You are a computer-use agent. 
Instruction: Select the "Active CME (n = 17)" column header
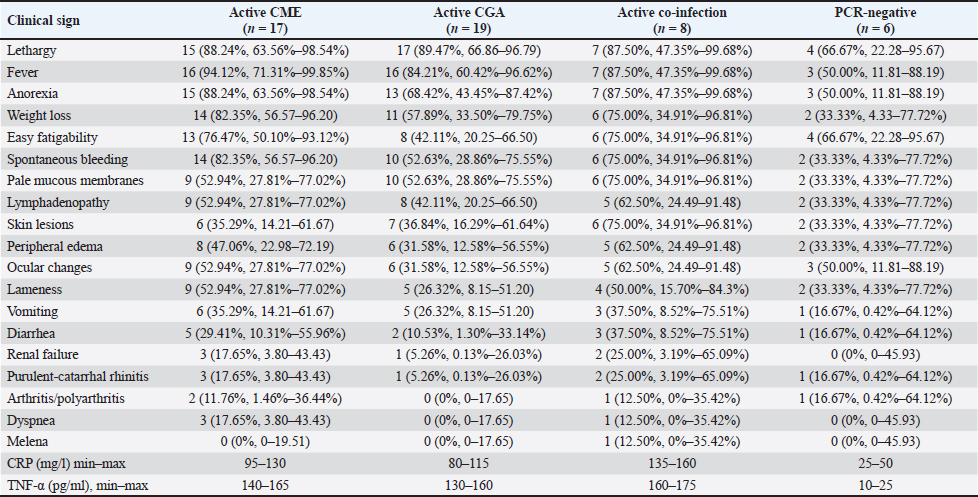pyautogui.click(x=270, y=17)
